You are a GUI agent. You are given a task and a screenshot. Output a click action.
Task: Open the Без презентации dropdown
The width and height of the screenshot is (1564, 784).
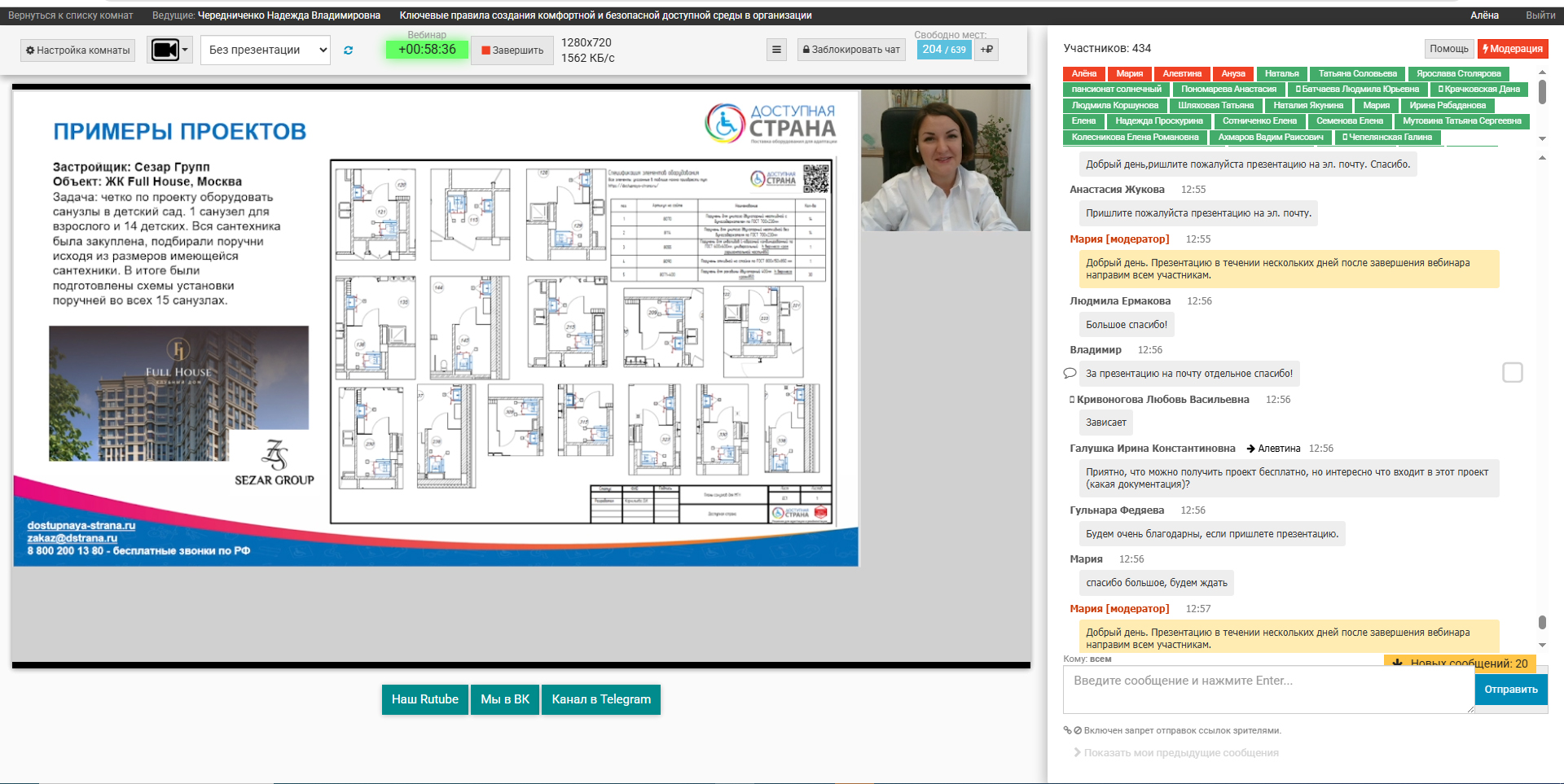point(266,50)
